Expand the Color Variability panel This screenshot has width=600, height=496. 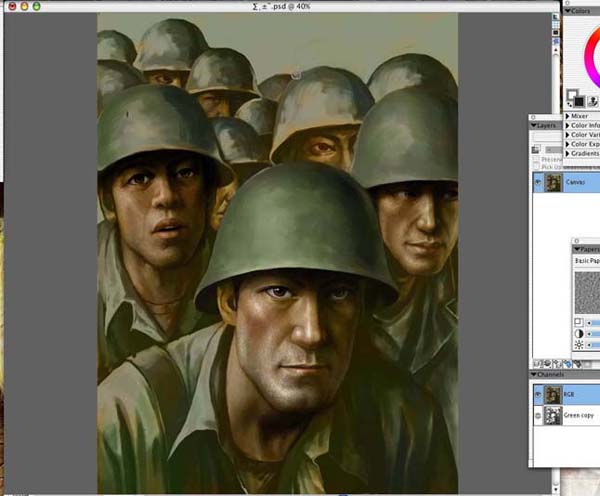point(568,135)
